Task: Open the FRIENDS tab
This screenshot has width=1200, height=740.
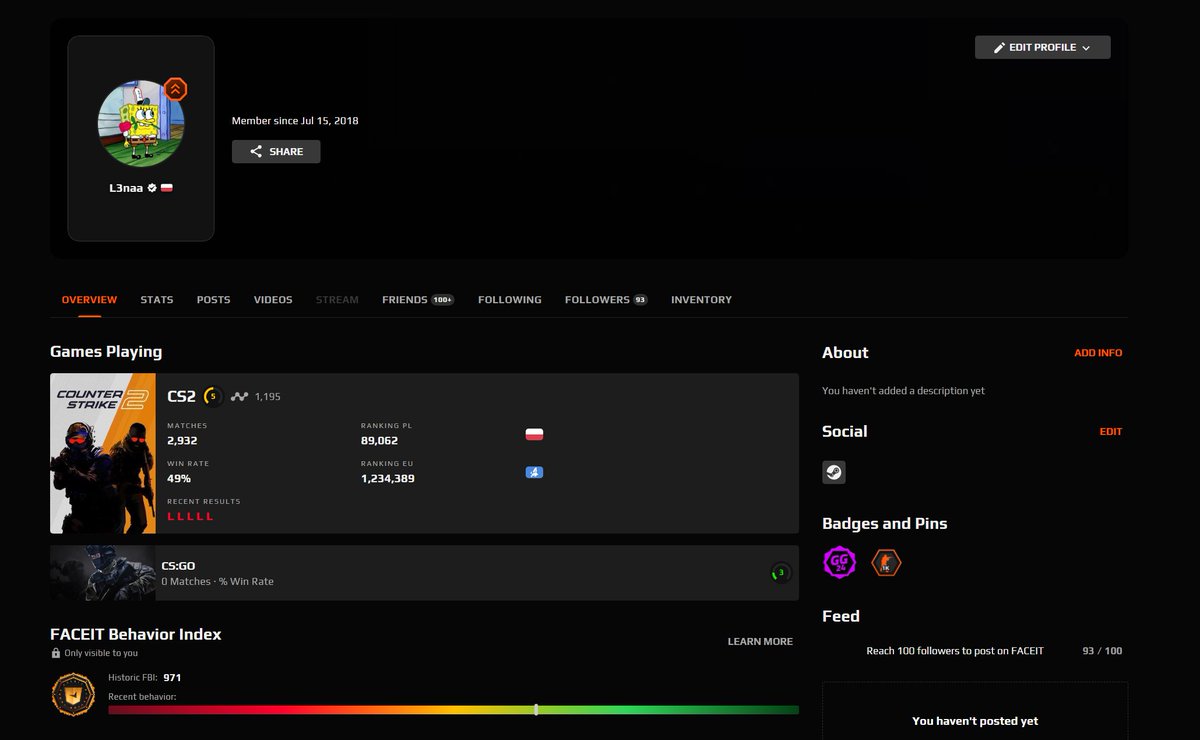Action: [x=418, y=300]
